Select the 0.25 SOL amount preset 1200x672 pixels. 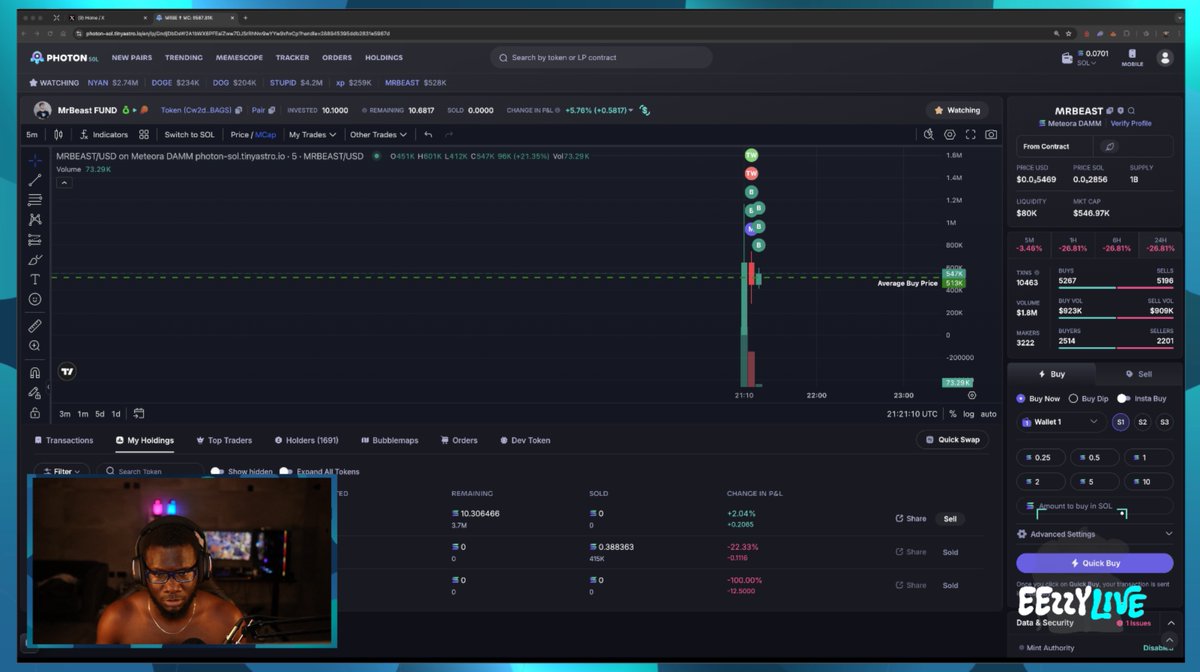[x=1042, y=457]
